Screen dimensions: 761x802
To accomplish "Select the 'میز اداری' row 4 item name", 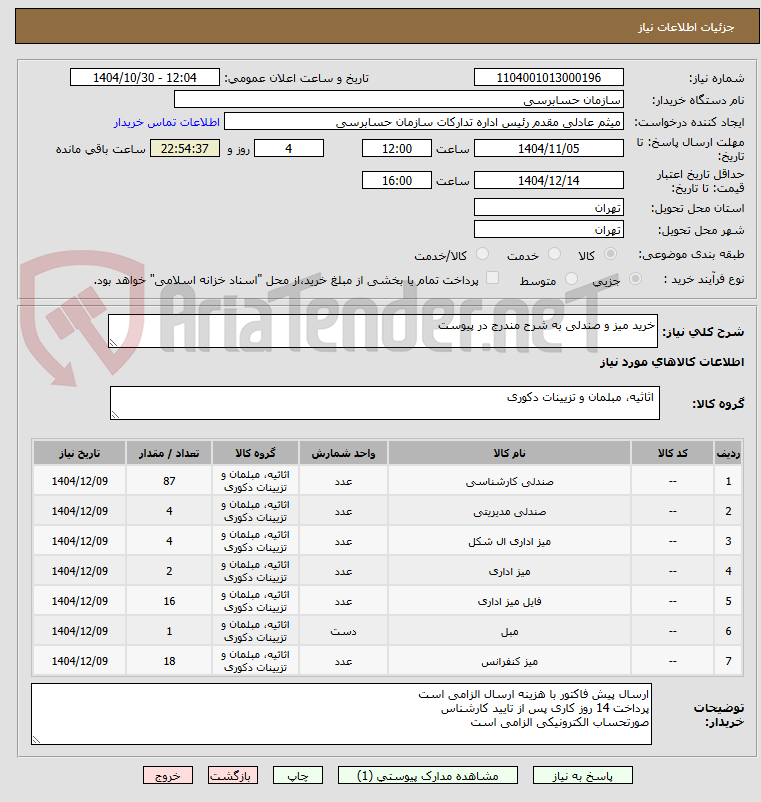I will tap(509, 571).
